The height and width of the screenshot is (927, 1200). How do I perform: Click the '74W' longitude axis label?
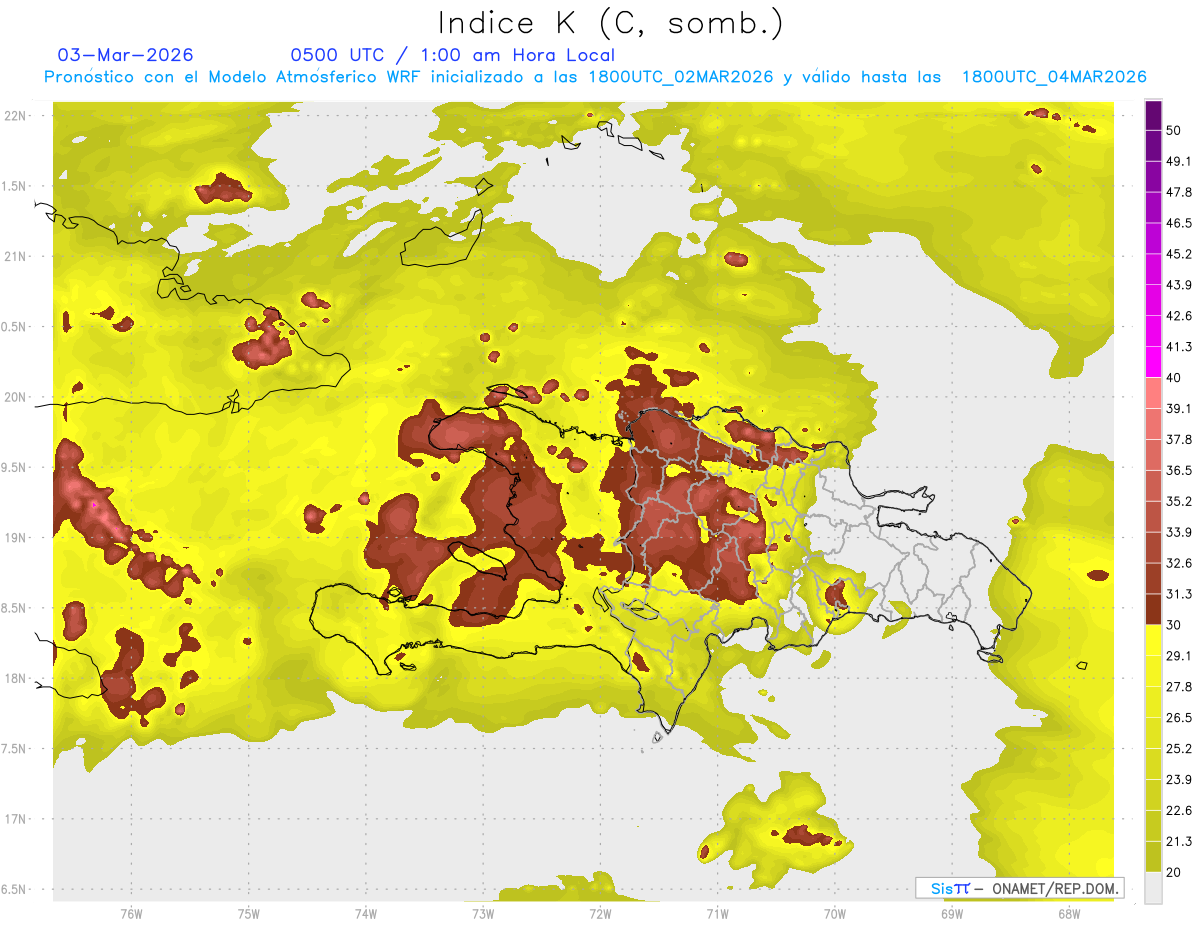(x=365, y=913)
